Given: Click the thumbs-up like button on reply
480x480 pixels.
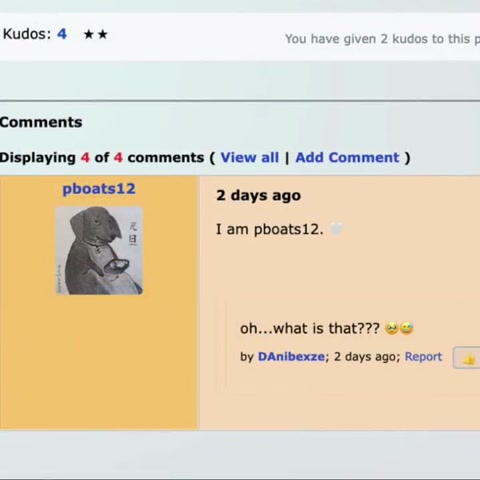Looking at the screenshot, I should pos(467,358).
